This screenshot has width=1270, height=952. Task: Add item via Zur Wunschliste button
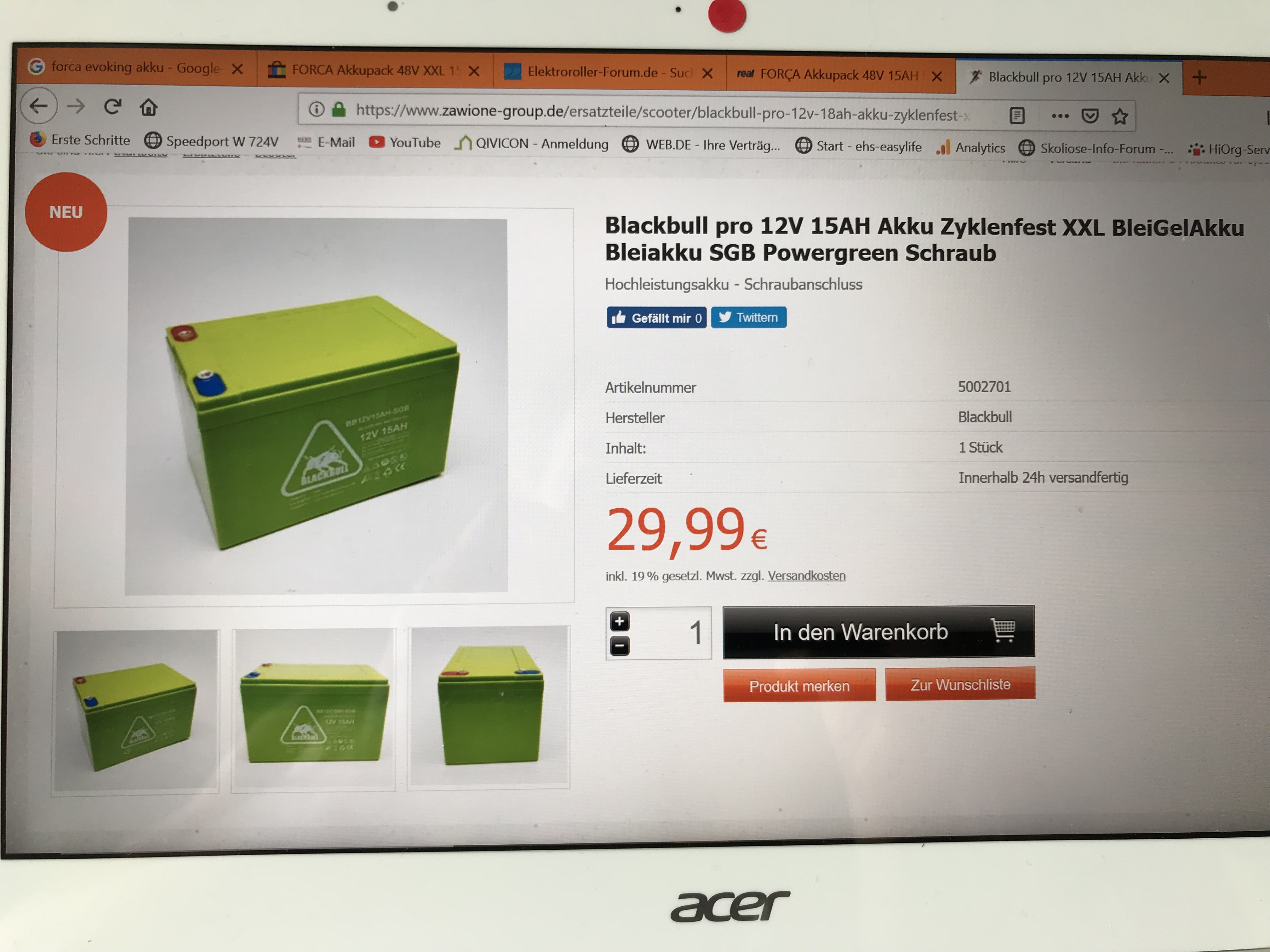click(960, 684)
